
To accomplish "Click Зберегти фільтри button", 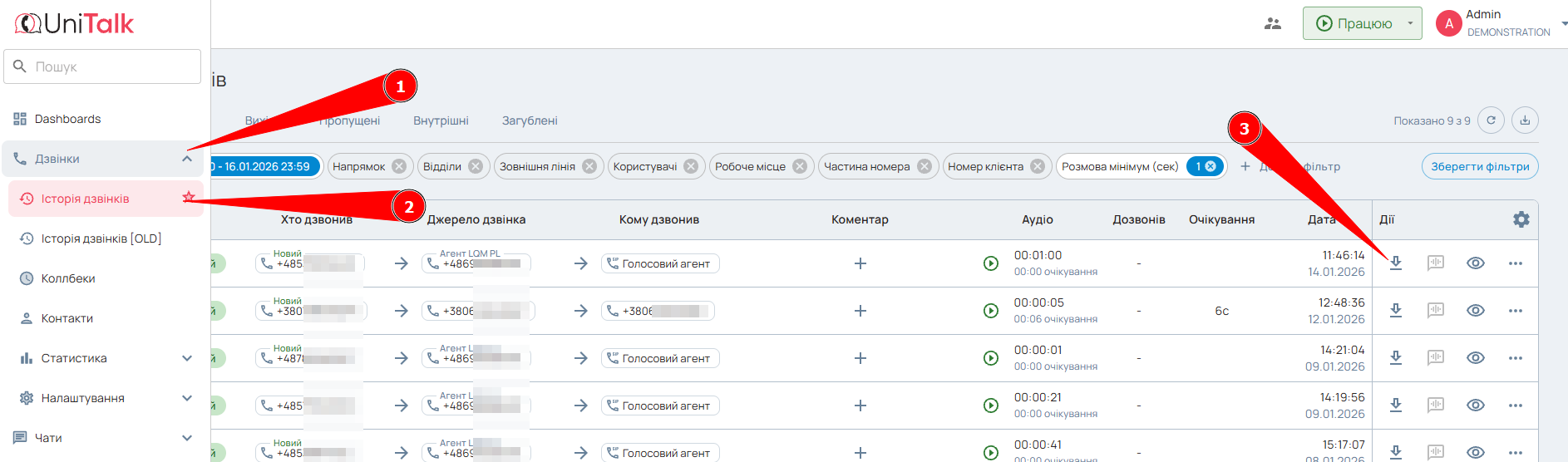I will tap(1480, 166).
